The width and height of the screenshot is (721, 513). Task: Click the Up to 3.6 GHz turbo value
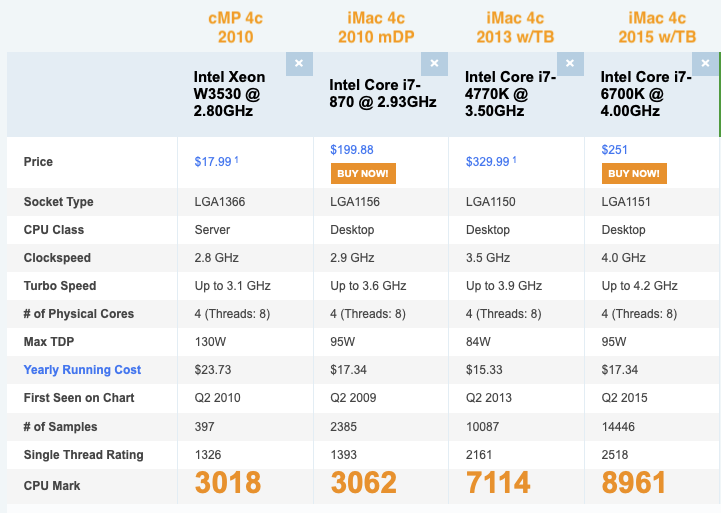(368, 286)
